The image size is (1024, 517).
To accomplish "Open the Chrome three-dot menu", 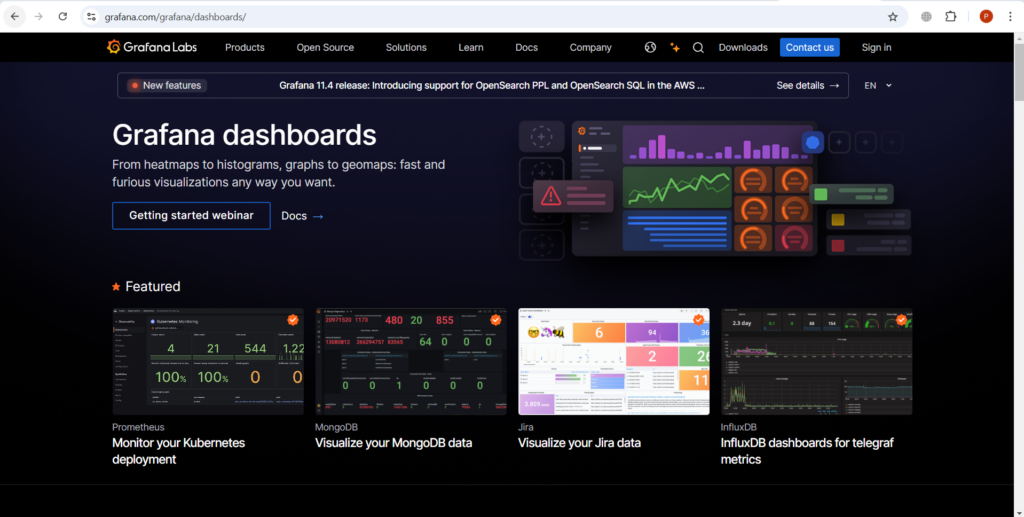I will click(1010, 17).
